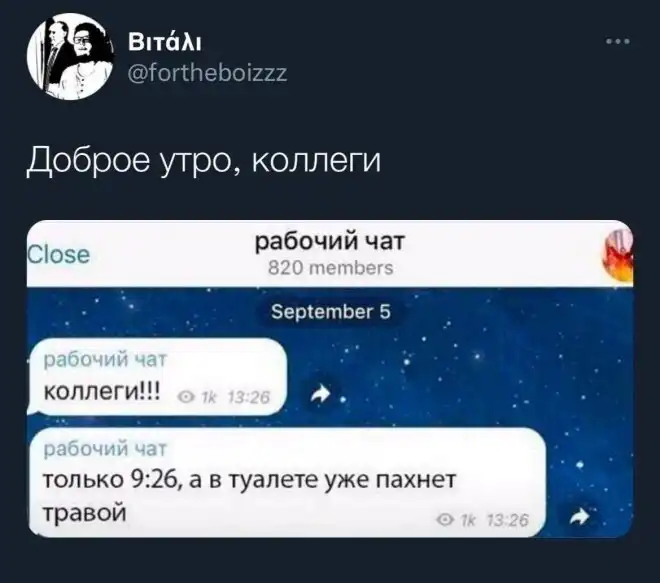Click the views eye icon on коллеги!!! message
Viewport: 660px width, 583px height.
pyautogui.click(x=185, y=397)
